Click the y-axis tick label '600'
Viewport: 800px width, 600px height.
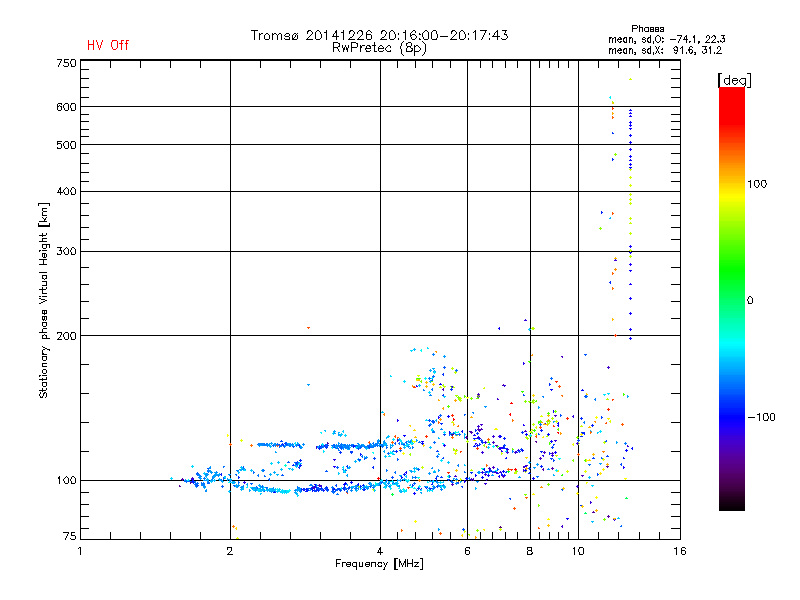click(x=66, y=107)
